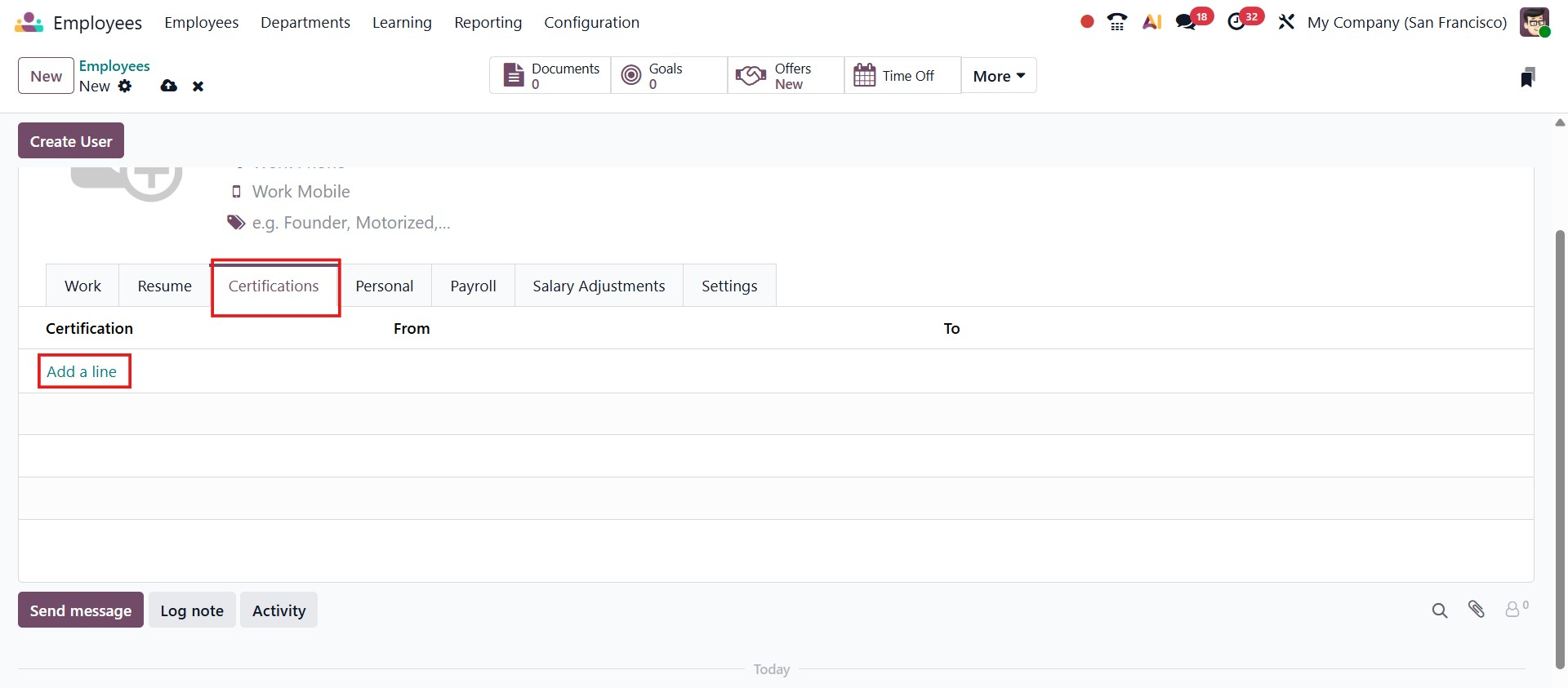The image size is (1568, 688).
Task: Open the Goals smart button
Action: coord(669,76)
